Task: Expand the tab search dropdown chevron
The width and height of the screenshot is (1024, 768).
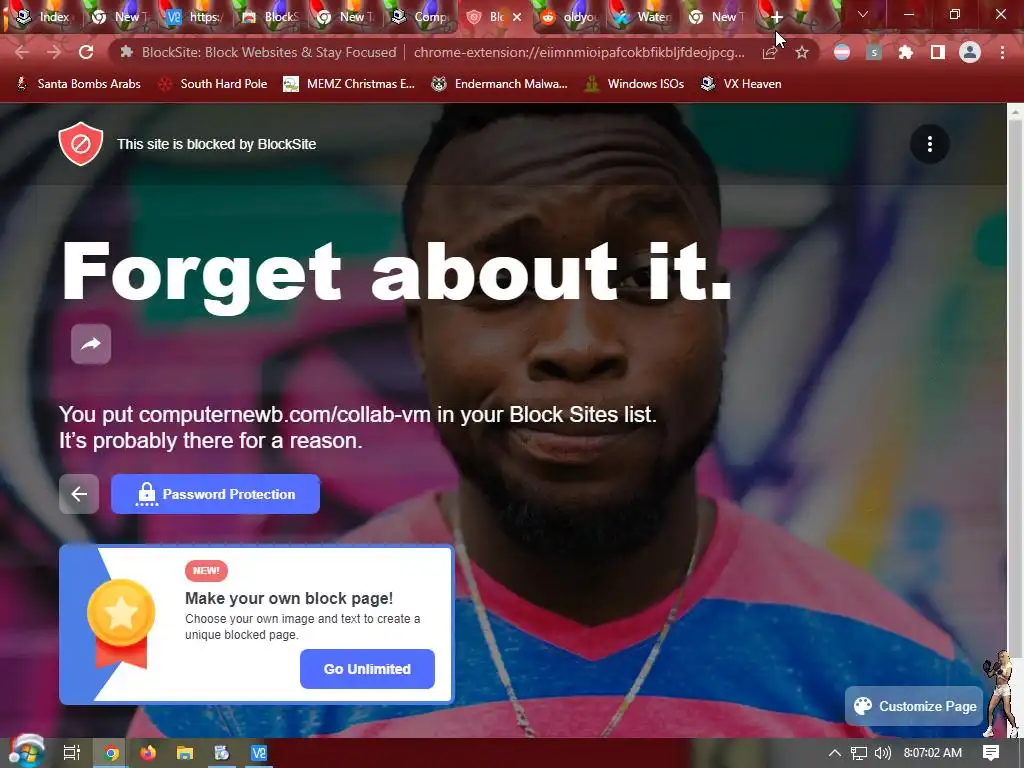Action: tap(863, 14)
